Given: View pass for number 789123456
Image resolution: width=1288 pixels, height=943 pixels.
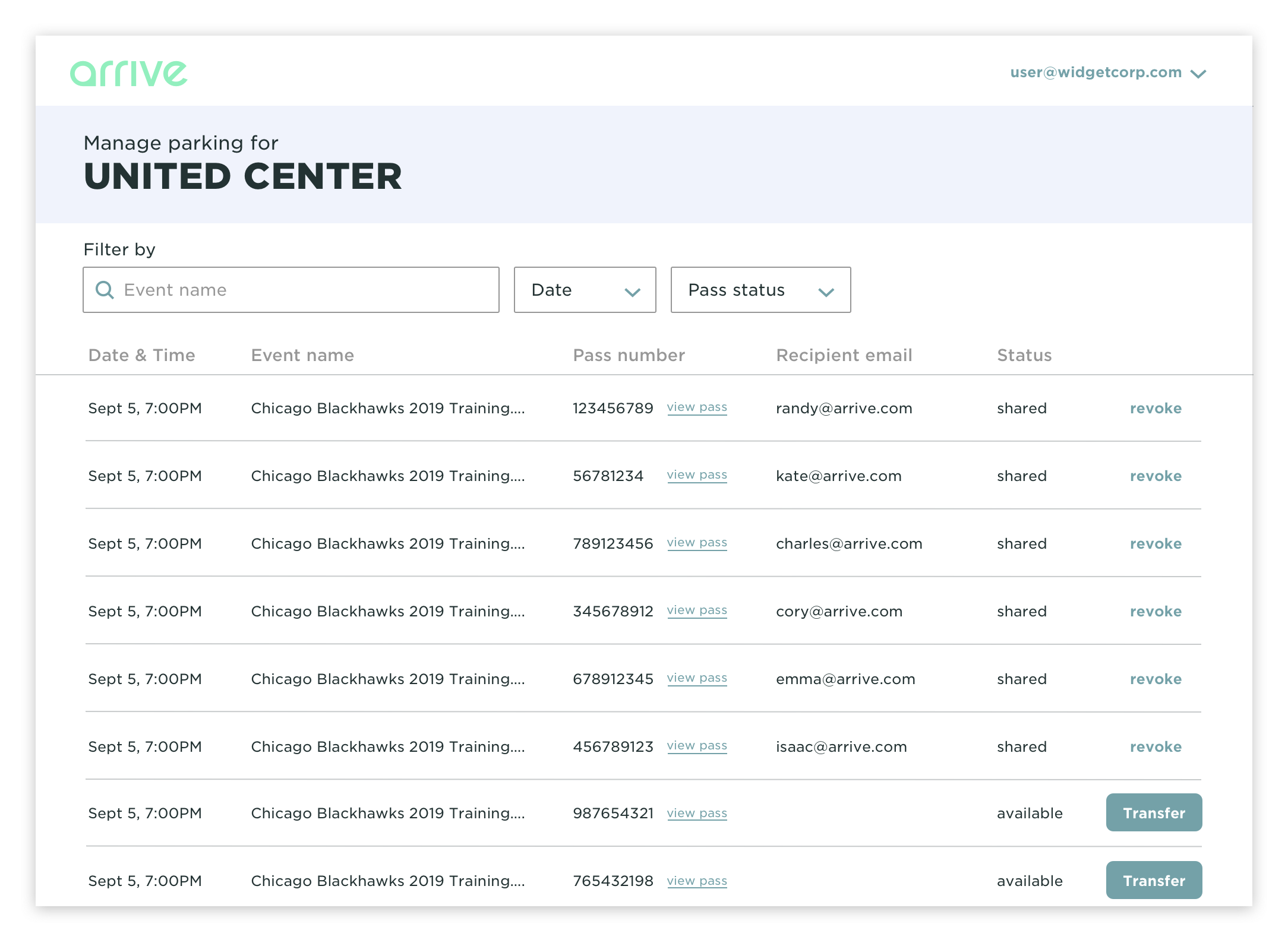Looking at the screenshot, I should coord(697,543).
